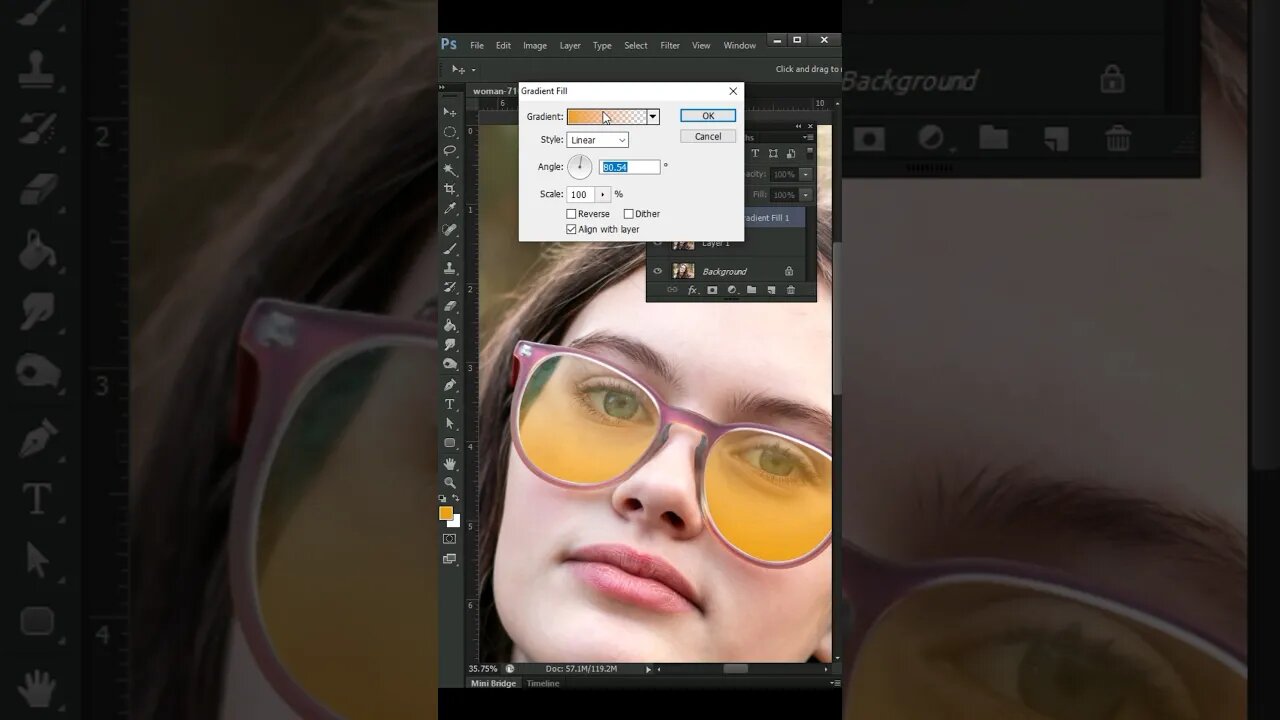The image size is (1280, 720).
Task: Swap foreground and background colors
Action: (x=456, y=498)
